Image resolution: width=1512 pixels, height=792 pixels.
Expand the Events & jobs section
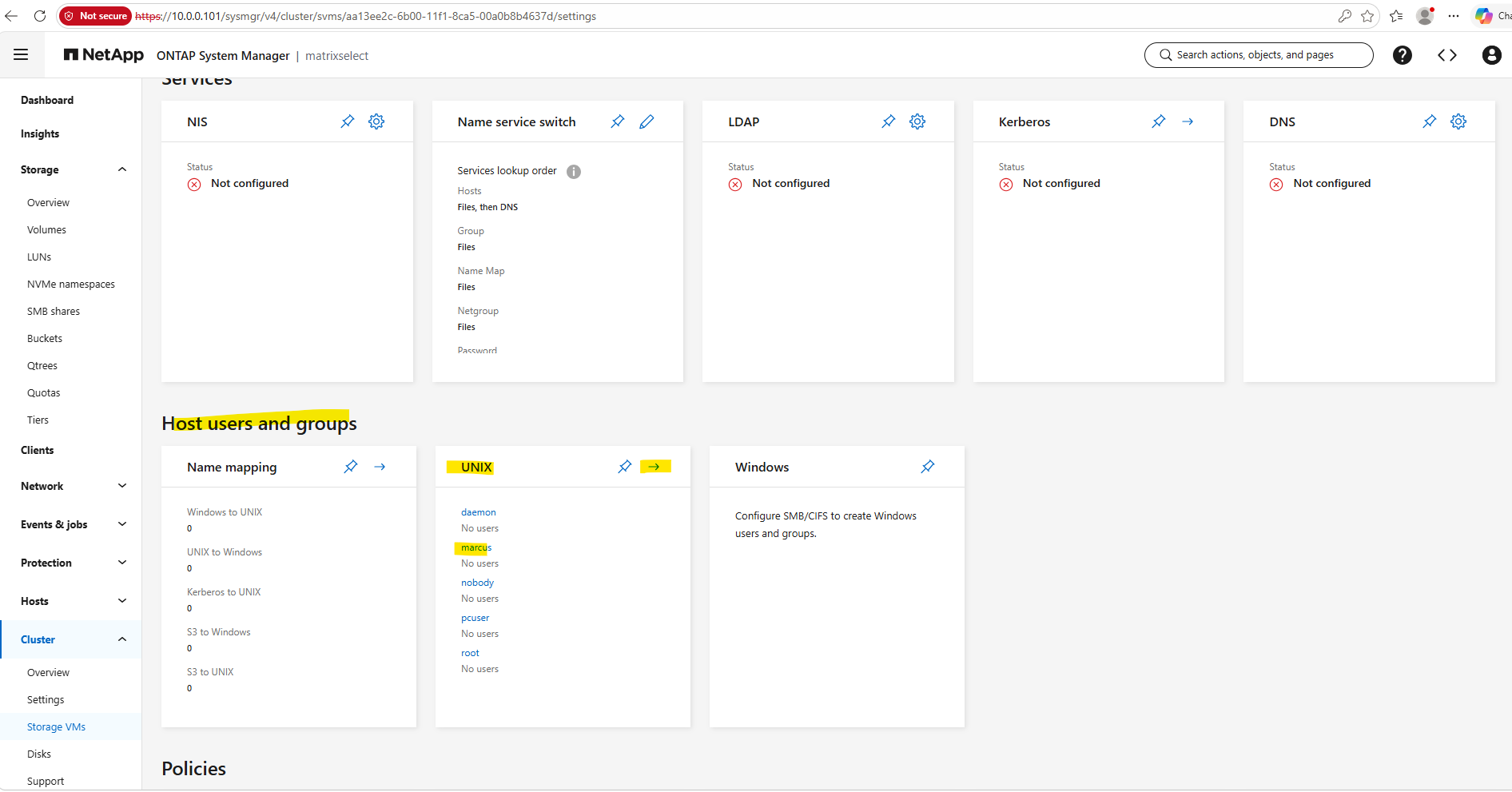[x=122, y=524]
